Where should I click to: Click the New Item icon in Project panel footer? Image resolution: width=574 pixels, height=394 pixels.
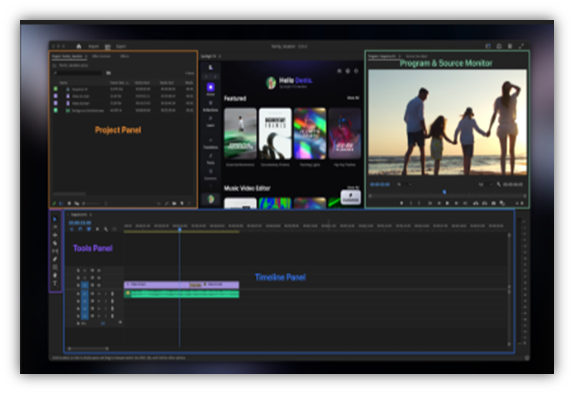(182, 203)
